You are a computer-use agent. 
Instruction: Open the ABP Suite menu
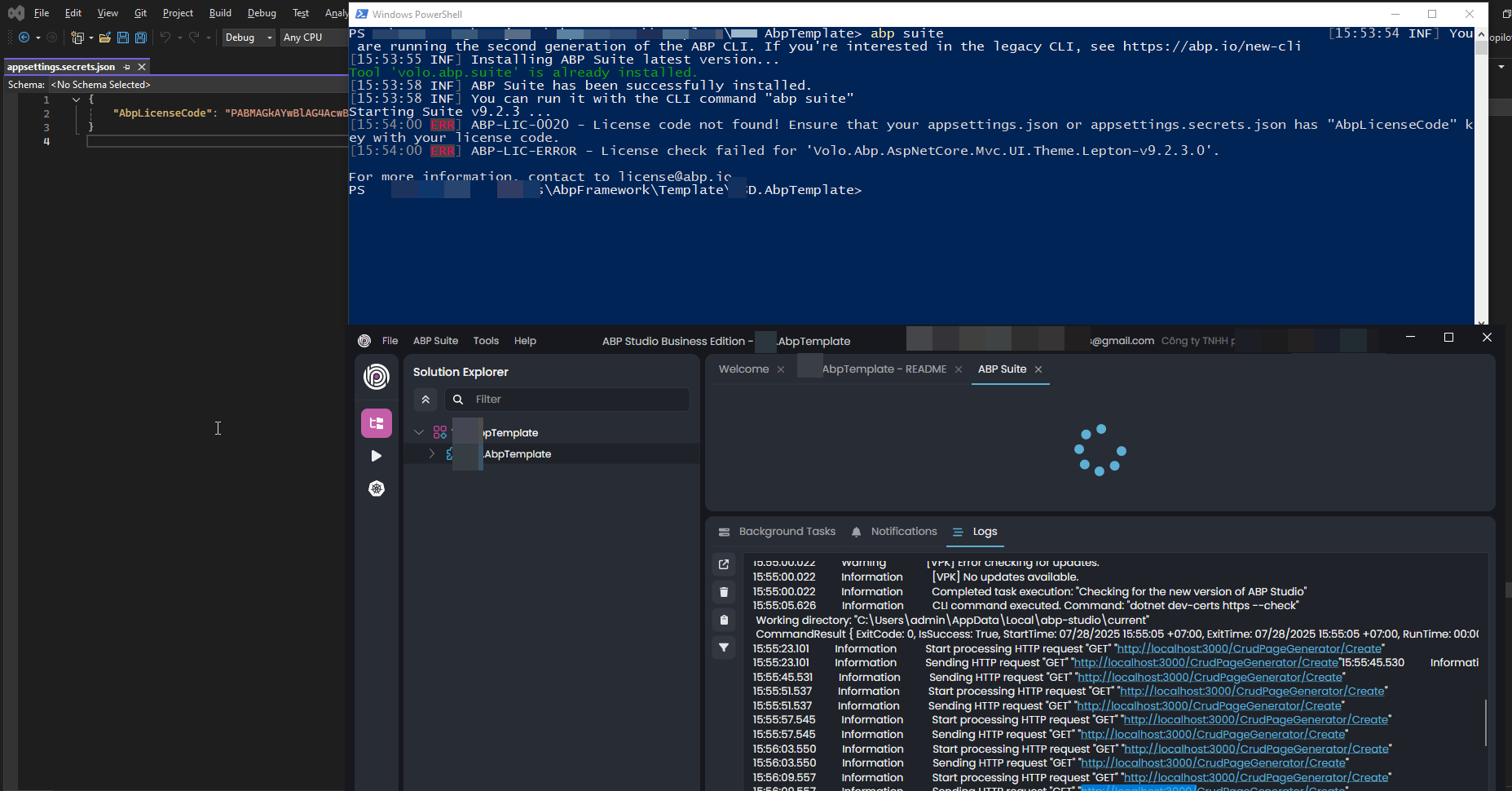(435, 341)
